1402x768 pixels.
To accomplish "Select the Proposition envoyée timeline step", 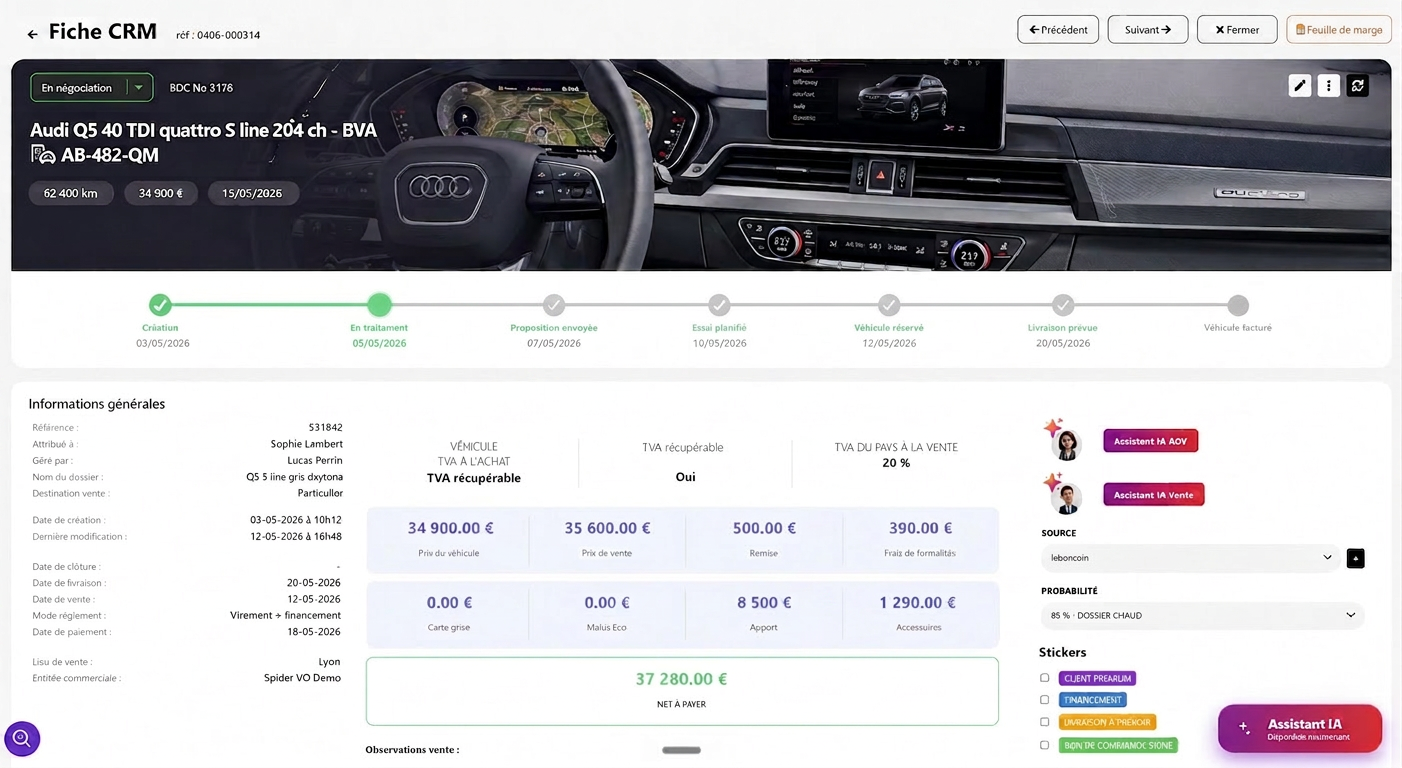I will tap(554, 305).
